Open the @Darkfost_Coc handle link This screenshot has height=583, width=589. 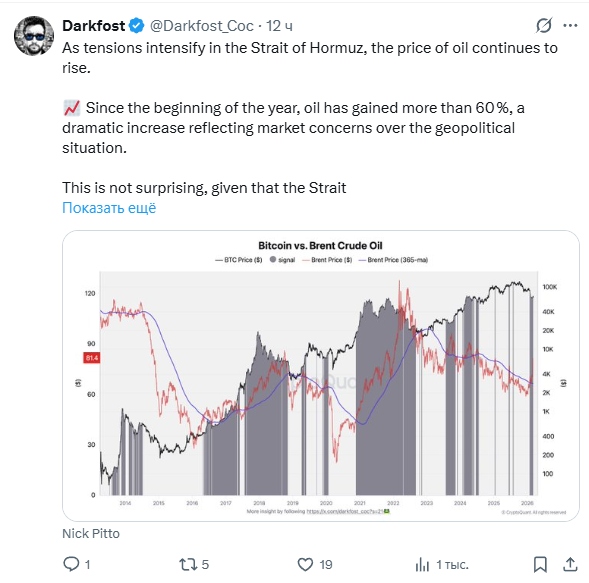tap(202, 26)
